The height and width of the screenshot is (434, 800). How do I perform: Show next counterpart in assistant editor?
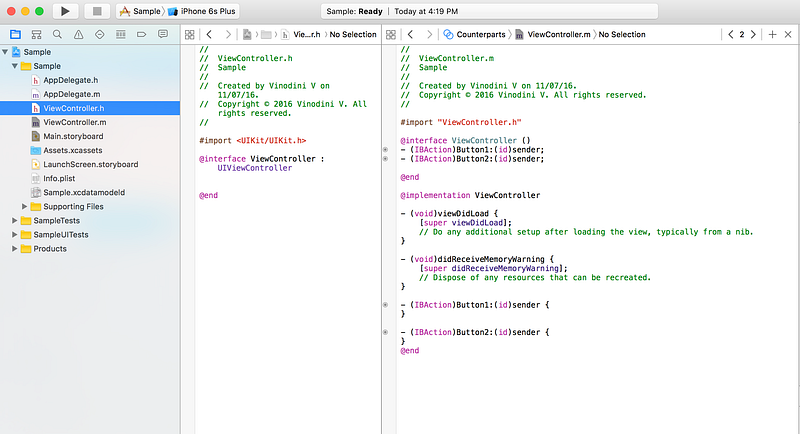pyautogui.click(x=753, y=35)
